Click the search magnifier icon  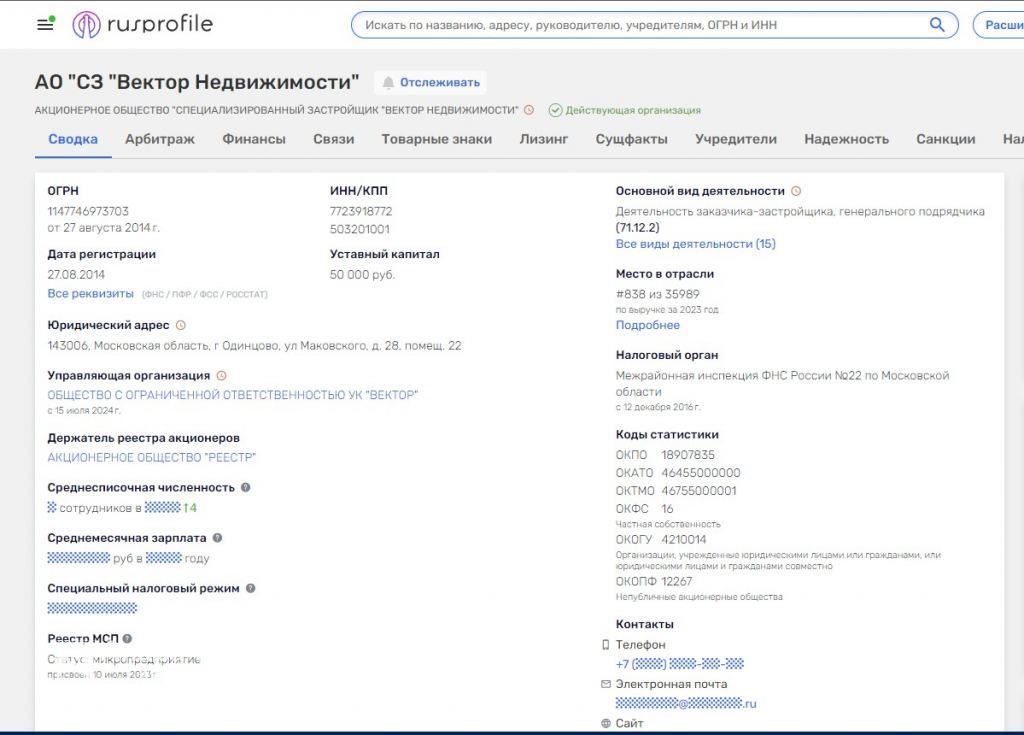[x=936, y=25]
